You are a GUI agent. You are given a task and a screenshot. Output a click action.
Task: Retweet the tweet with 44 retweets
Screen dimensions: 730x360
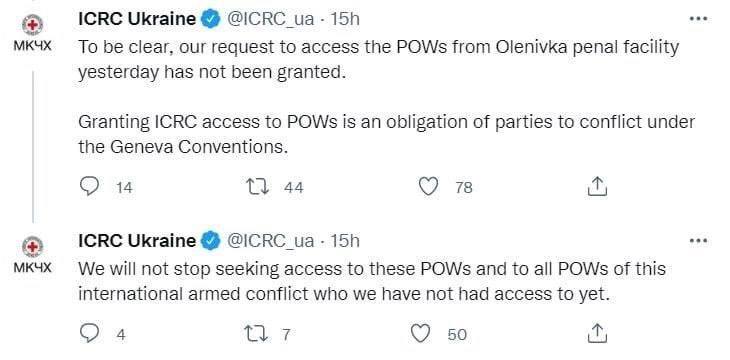[x=257, y=187]
